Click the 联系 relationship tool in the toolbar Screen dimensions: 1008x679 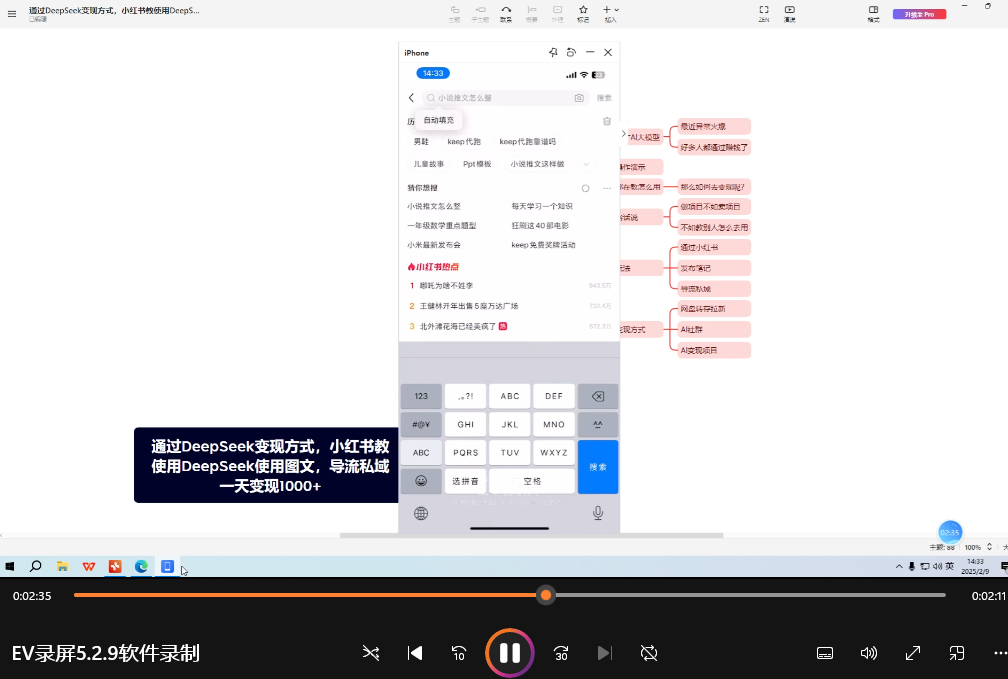point(506,14)
